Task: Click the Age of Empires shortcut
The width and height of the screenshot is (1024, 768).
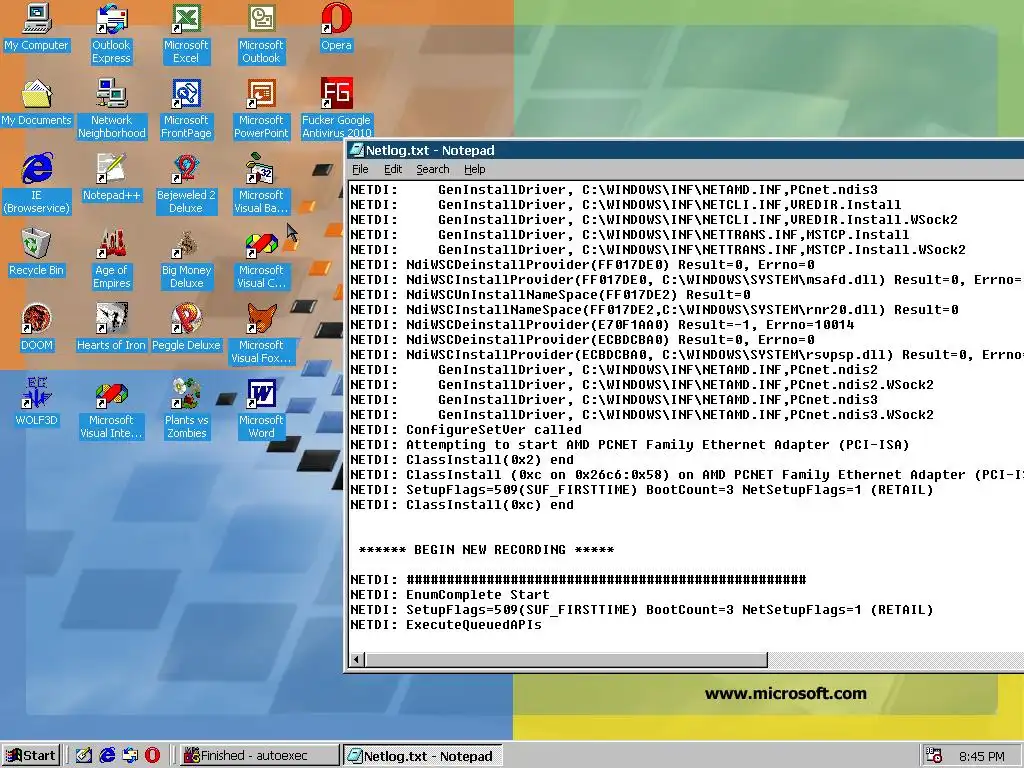Action: [x=112, y=259]
